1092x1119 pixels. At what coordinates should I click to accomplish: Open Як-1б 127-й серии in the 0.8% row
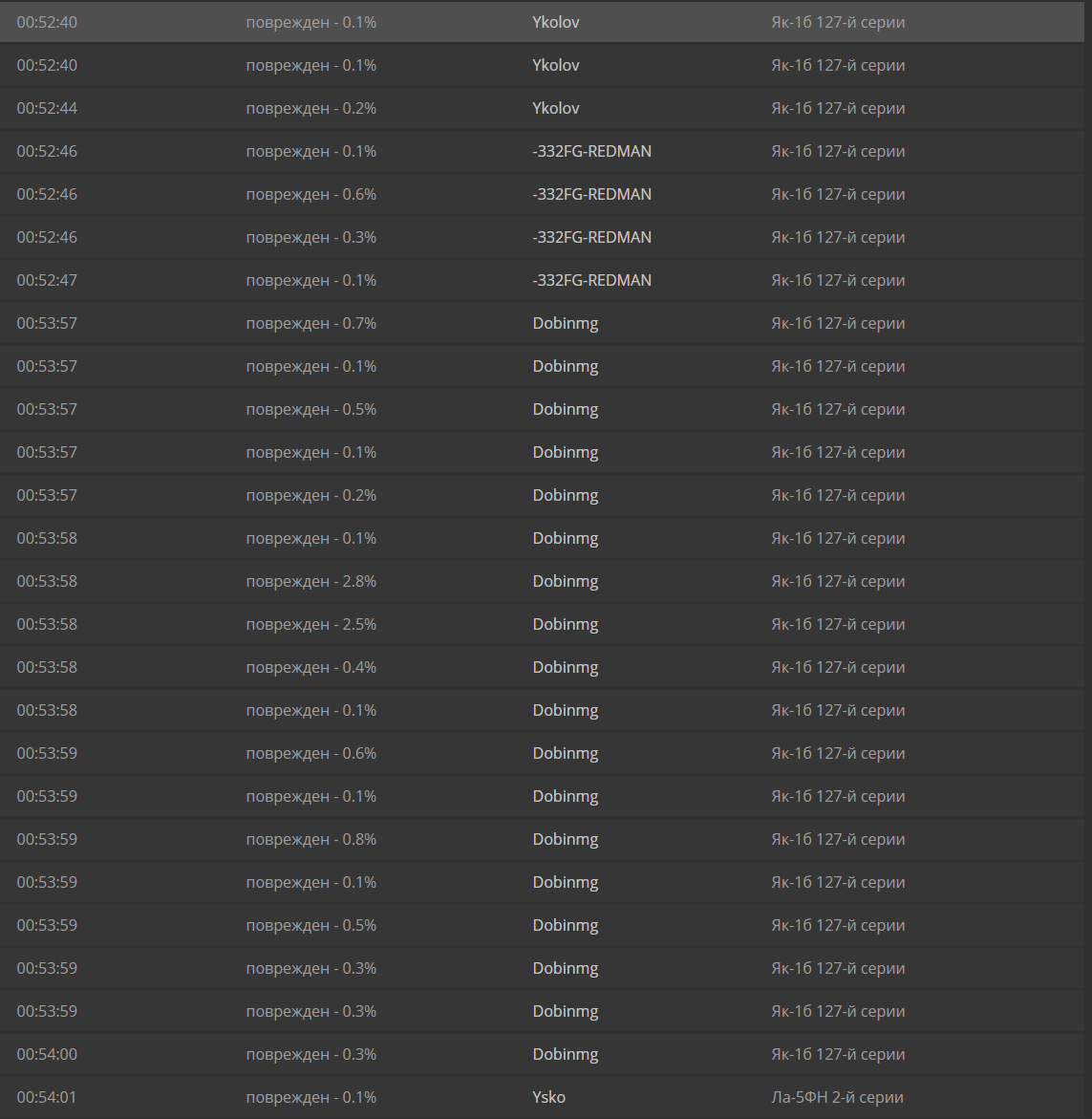click(838, 839)
